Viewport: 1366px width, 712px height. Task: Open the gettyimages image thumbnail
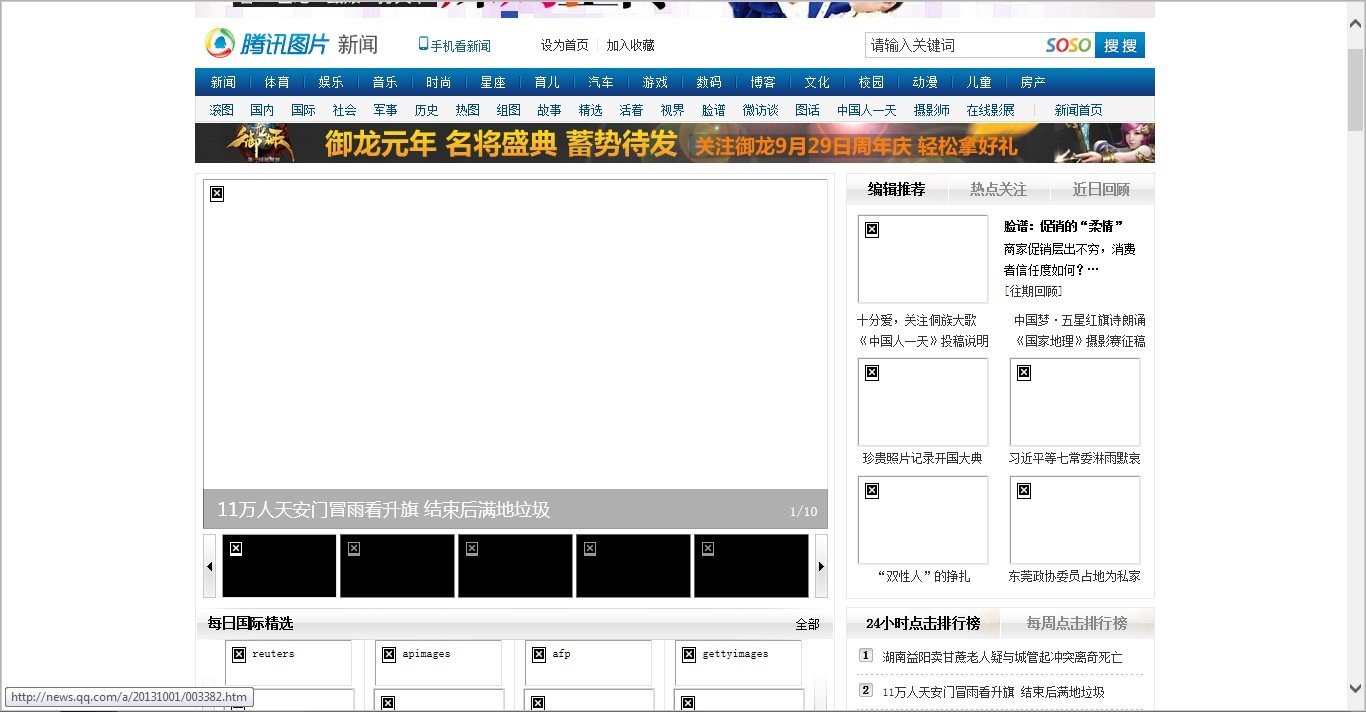[x=738, y=662]
